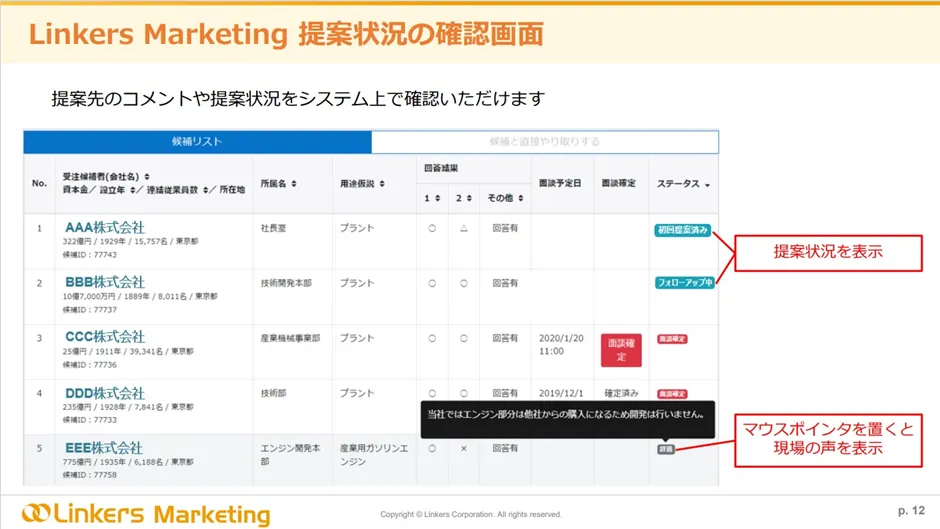This screenshot has width=940, height=529.
Task: Sort by 連結従業員数 arrow
Action: (x=206, y=190)
